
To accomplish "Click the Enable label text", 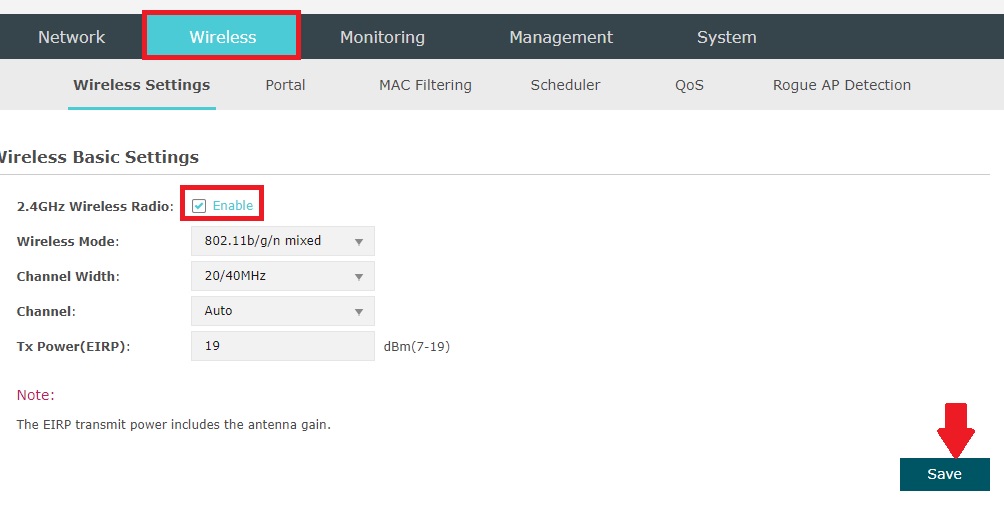I will click(x=232, y=206).
